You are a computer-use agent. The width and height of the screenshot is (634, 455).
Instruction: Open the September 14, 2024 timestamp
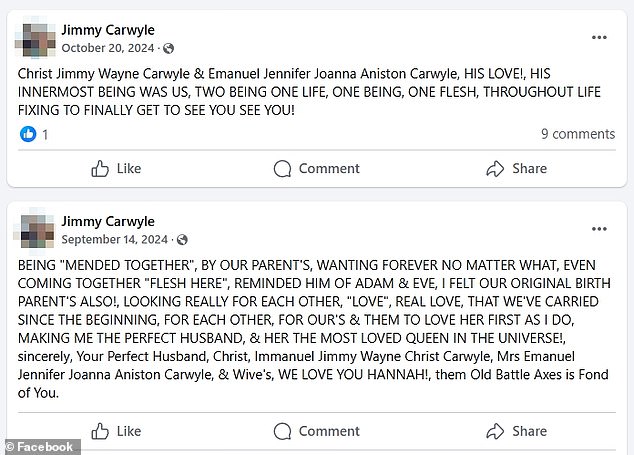click(115, 240)
